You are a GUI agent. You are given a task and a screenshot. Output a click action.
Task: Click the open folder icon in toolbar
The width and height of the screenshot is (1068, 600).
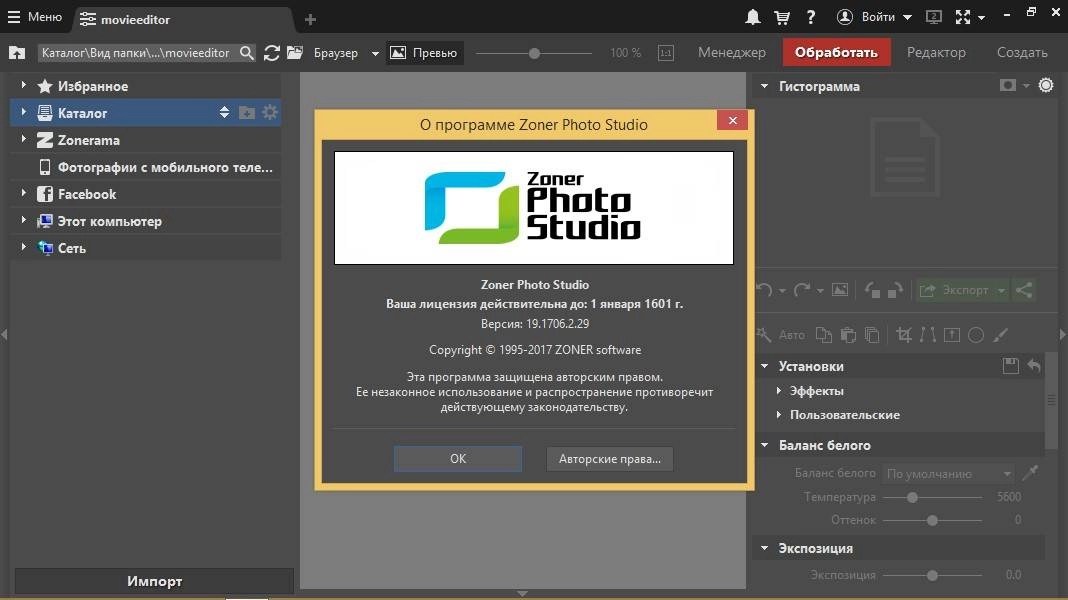(295, 52)
